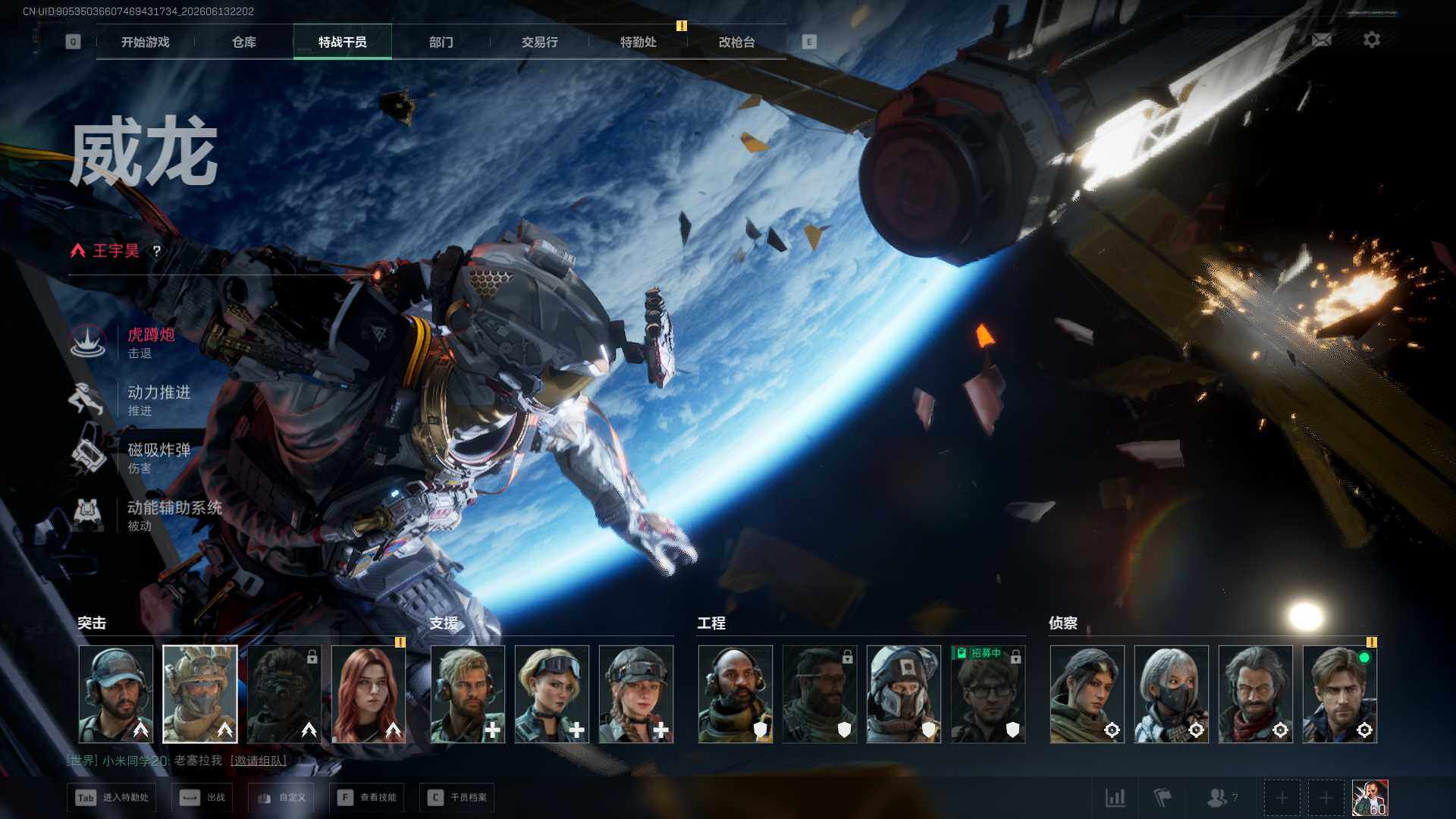
Task: Select the 虎蹲炮 skill icon
Action: click(x=88, y=342)
